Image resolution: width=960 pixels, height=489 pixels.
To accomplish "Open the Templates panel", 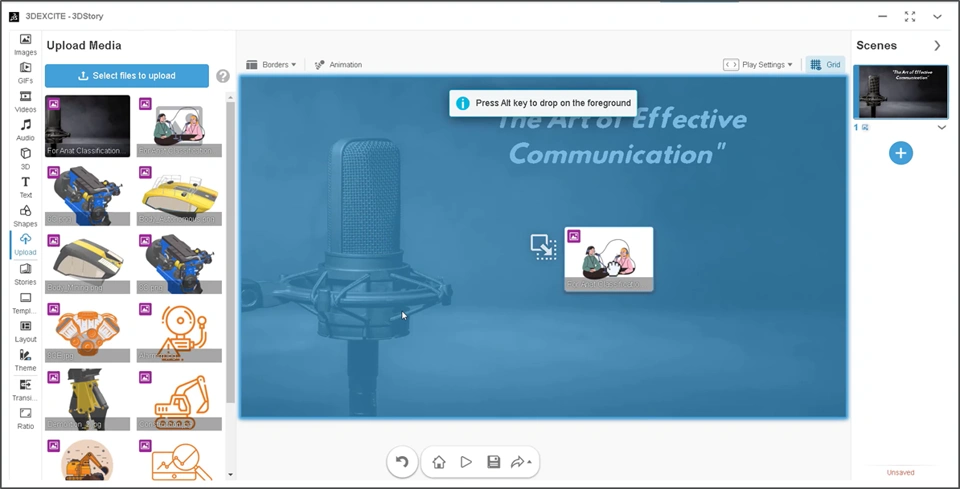I will tap(25, 302).
